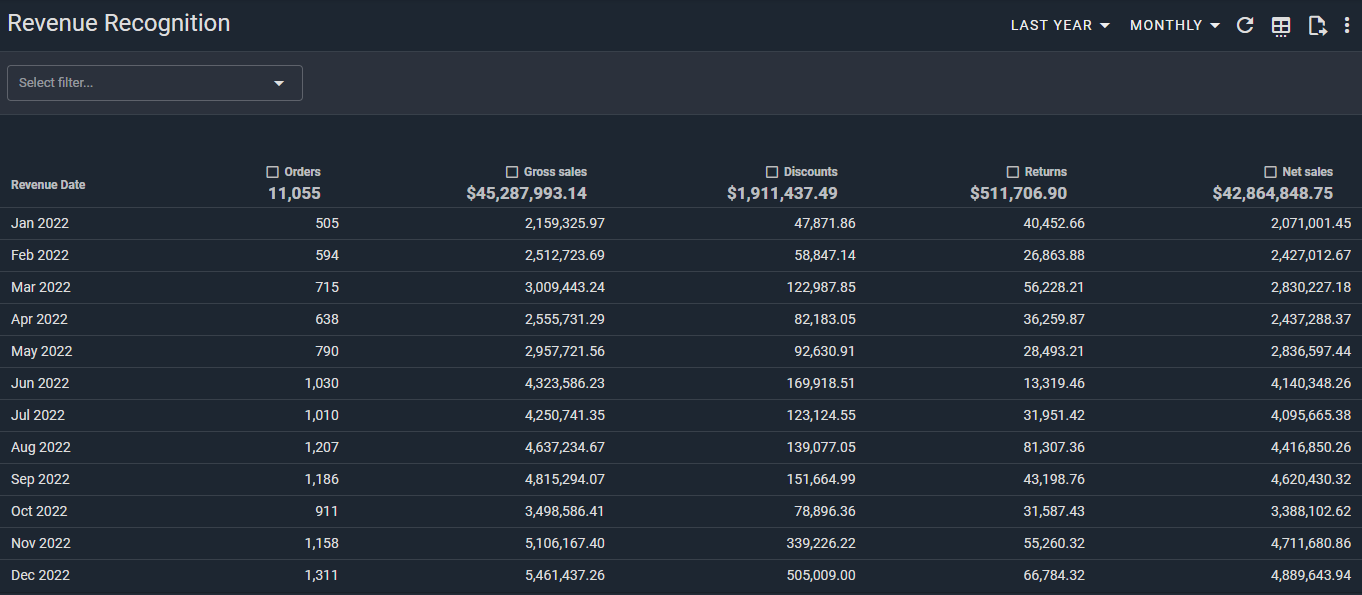
Task: Tick the Orders column checkbox
Action: [x=272, y=172]
